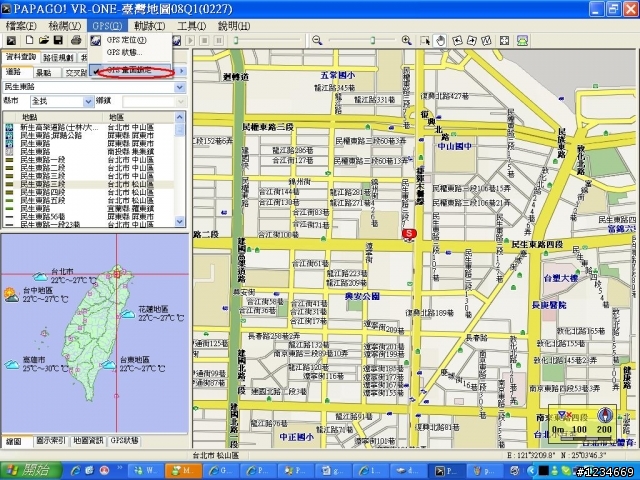Click the 台中地區 sunny weather icon

coord(11,295)
